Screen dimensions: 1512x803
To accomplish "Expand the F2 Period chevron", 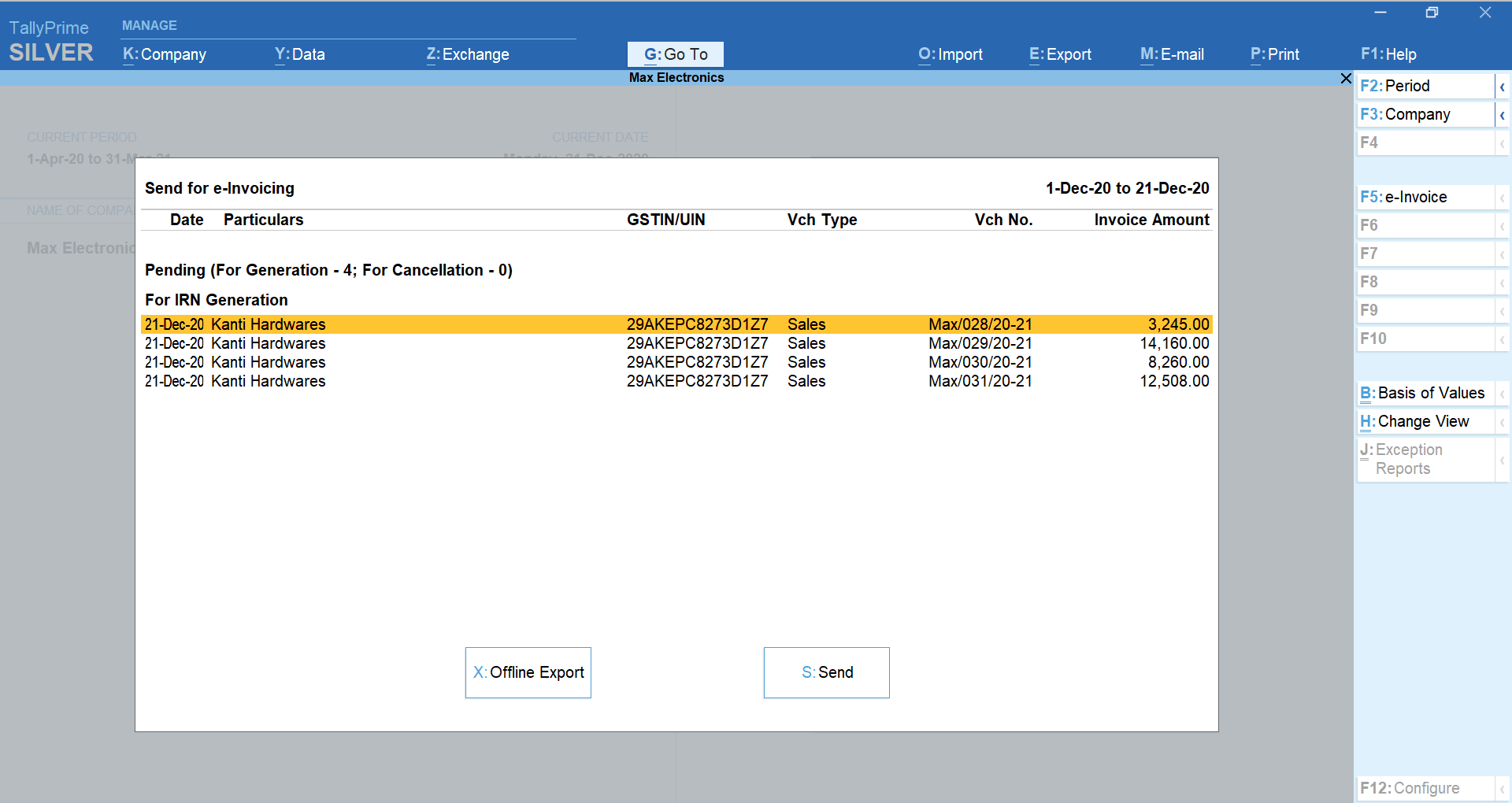I will click(x=1502, y=87).
